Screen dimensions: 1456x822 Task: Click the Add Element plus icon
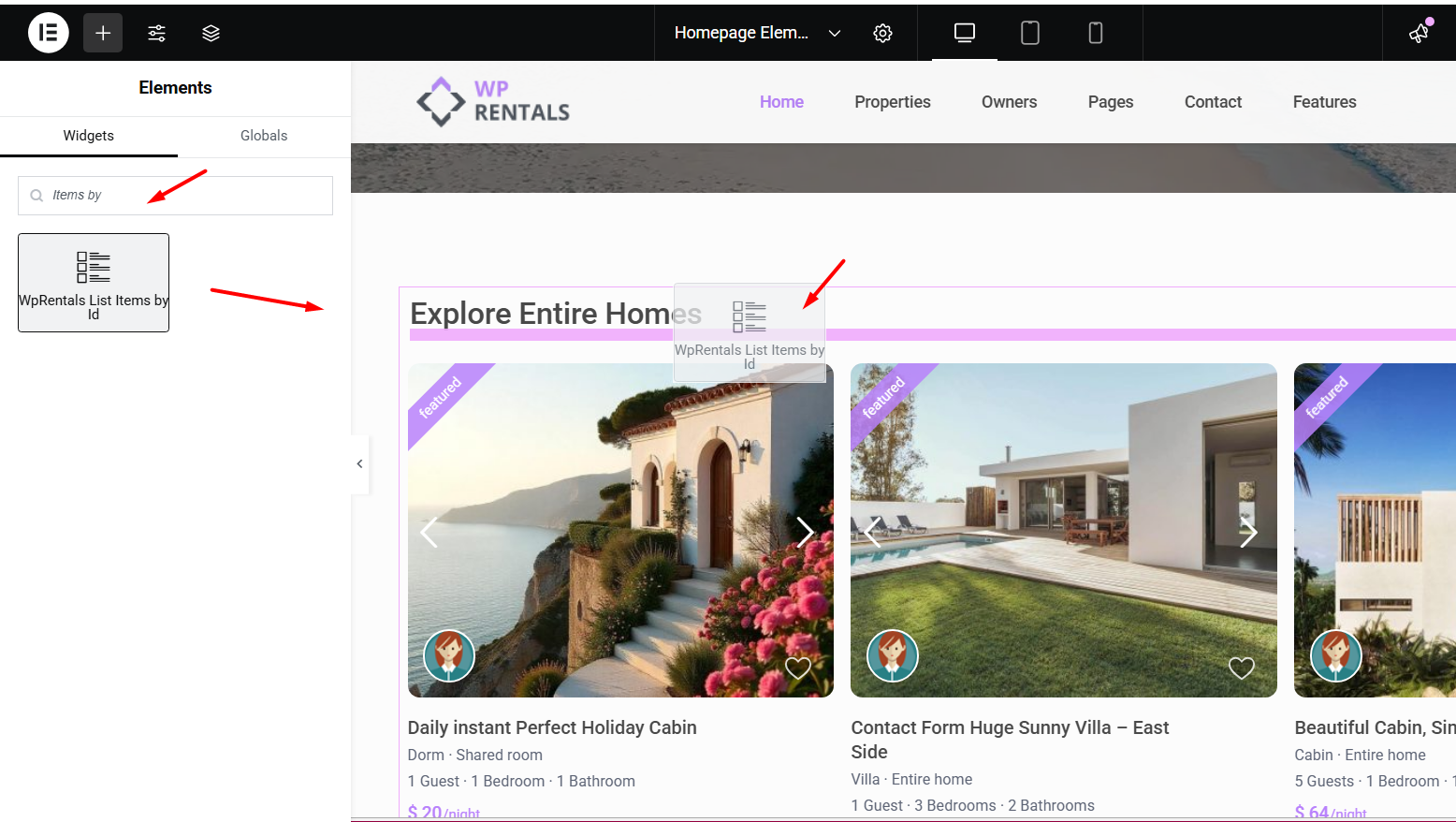(x=103, y=33)
